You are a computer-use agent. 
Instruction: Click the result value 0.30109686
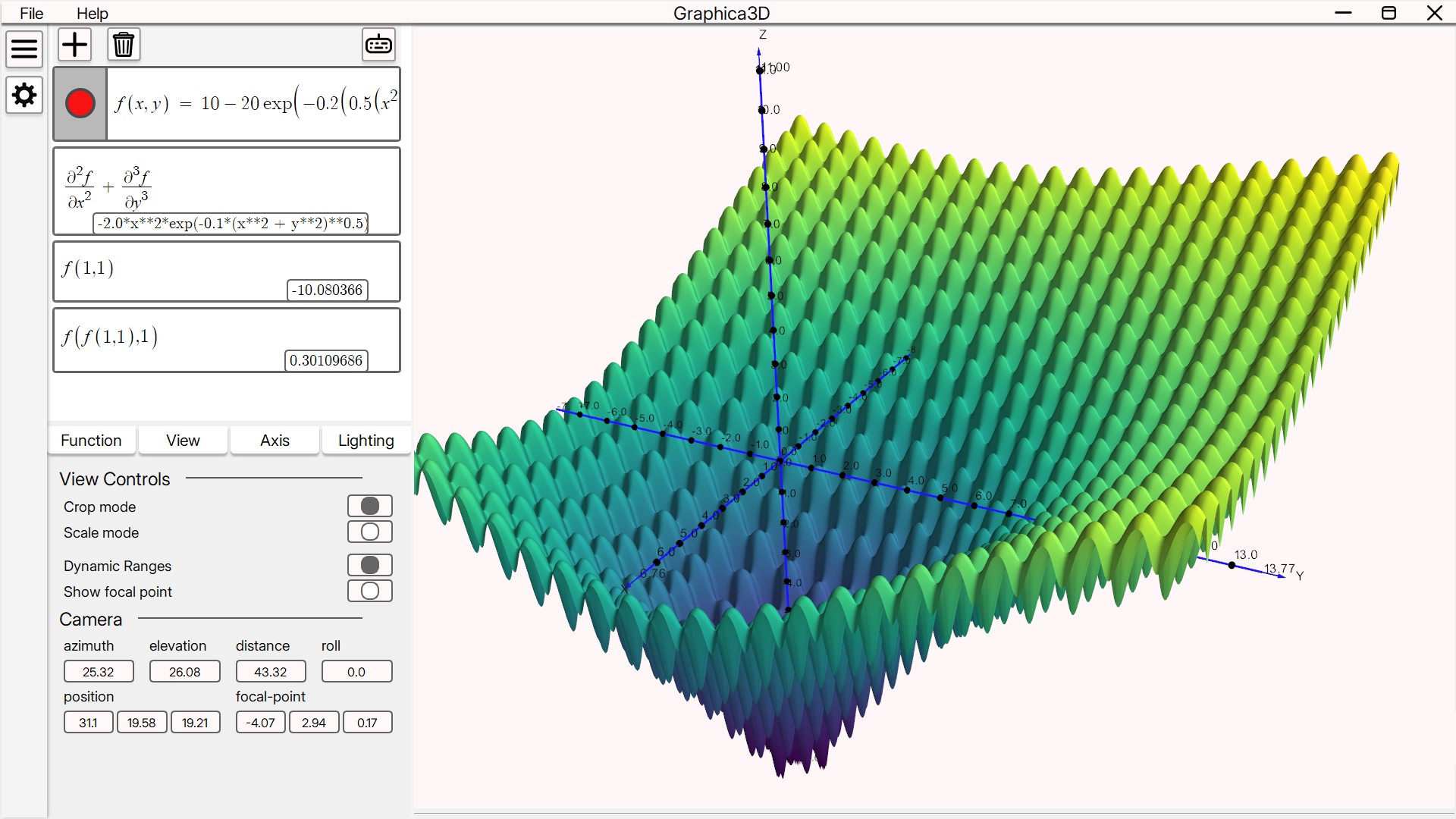[326, 360]
